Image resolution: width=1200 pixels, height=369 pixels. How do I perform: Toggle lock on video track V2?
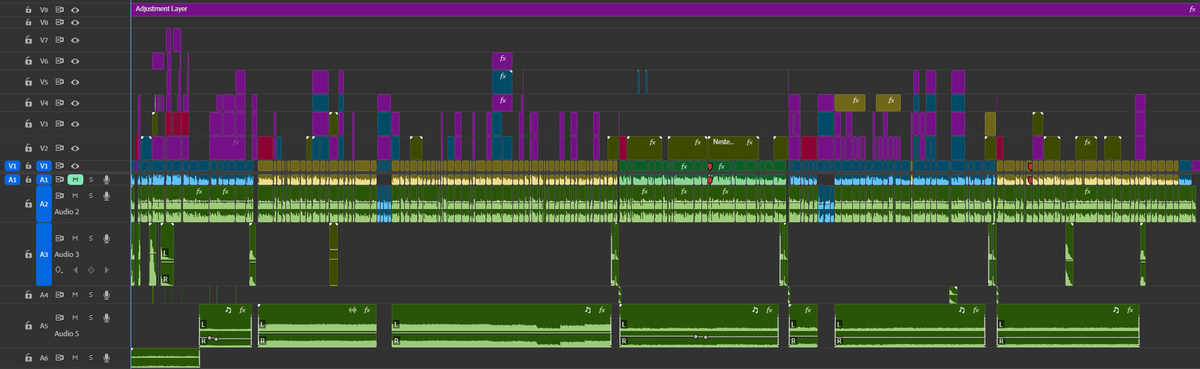point(28,148)
